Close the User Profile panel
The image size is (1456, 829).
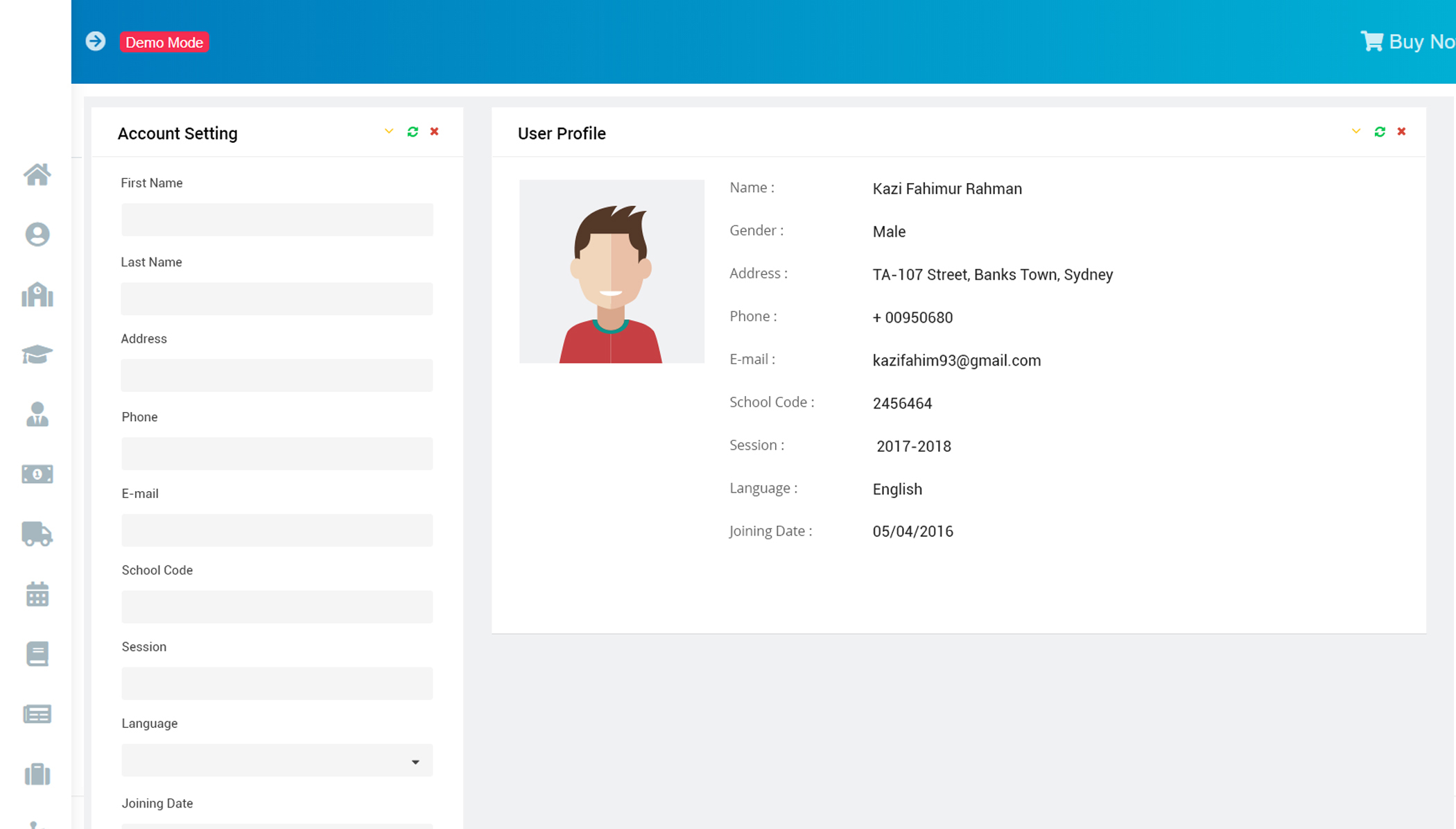coord(1402,131)
